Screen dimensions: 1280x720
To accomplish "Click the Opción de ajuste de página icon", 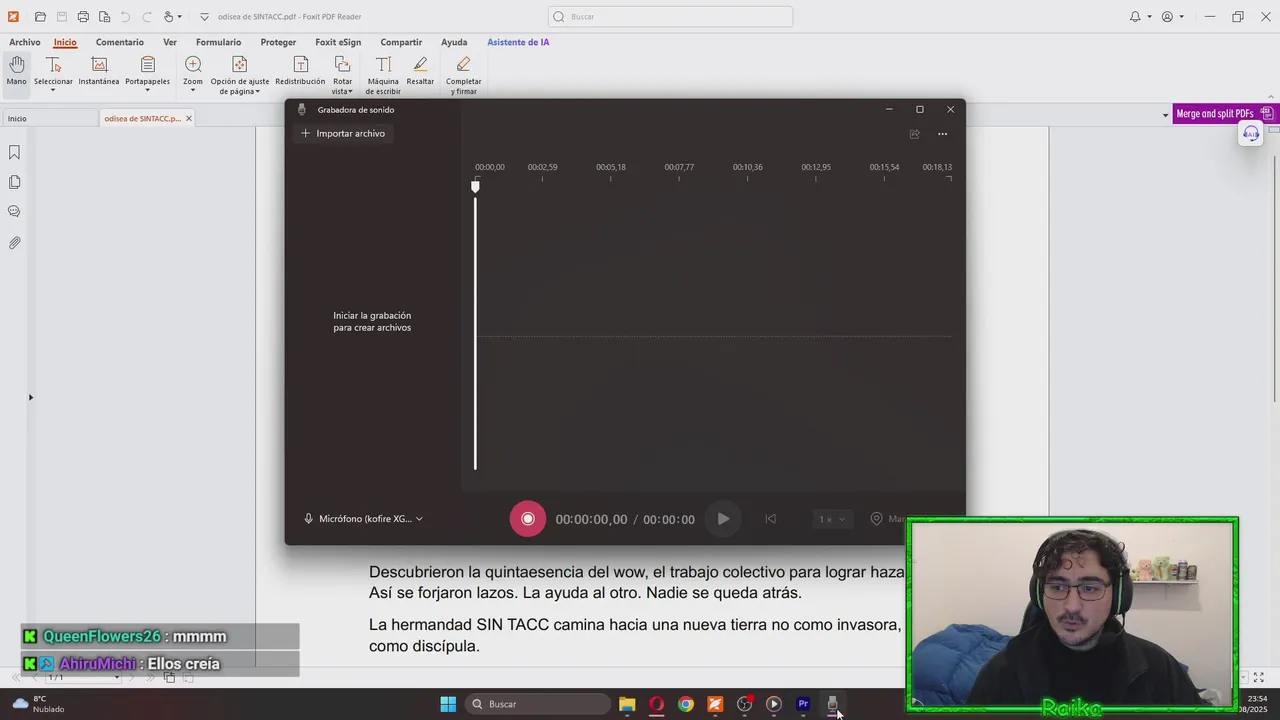I will (240, 65).
